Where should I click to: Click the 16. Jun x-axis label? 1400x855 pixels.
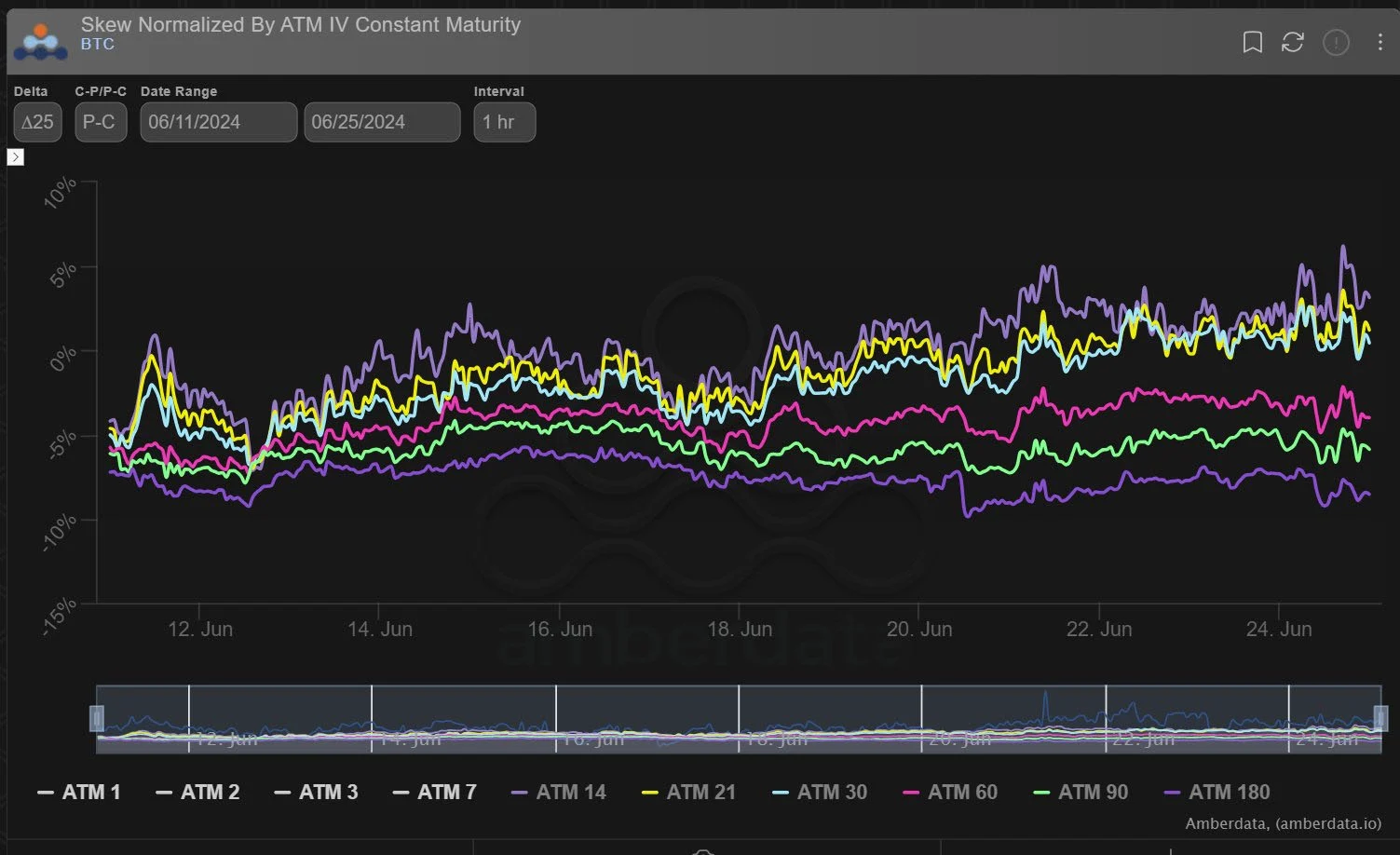[560, 630]
